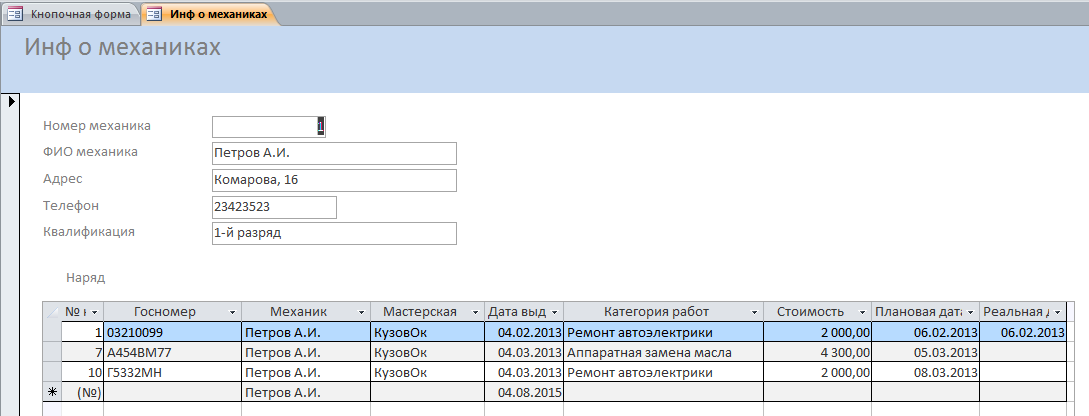Click the Наряд subform label
The width and height of the screenshot is (1089, 416).
(85, 278)
